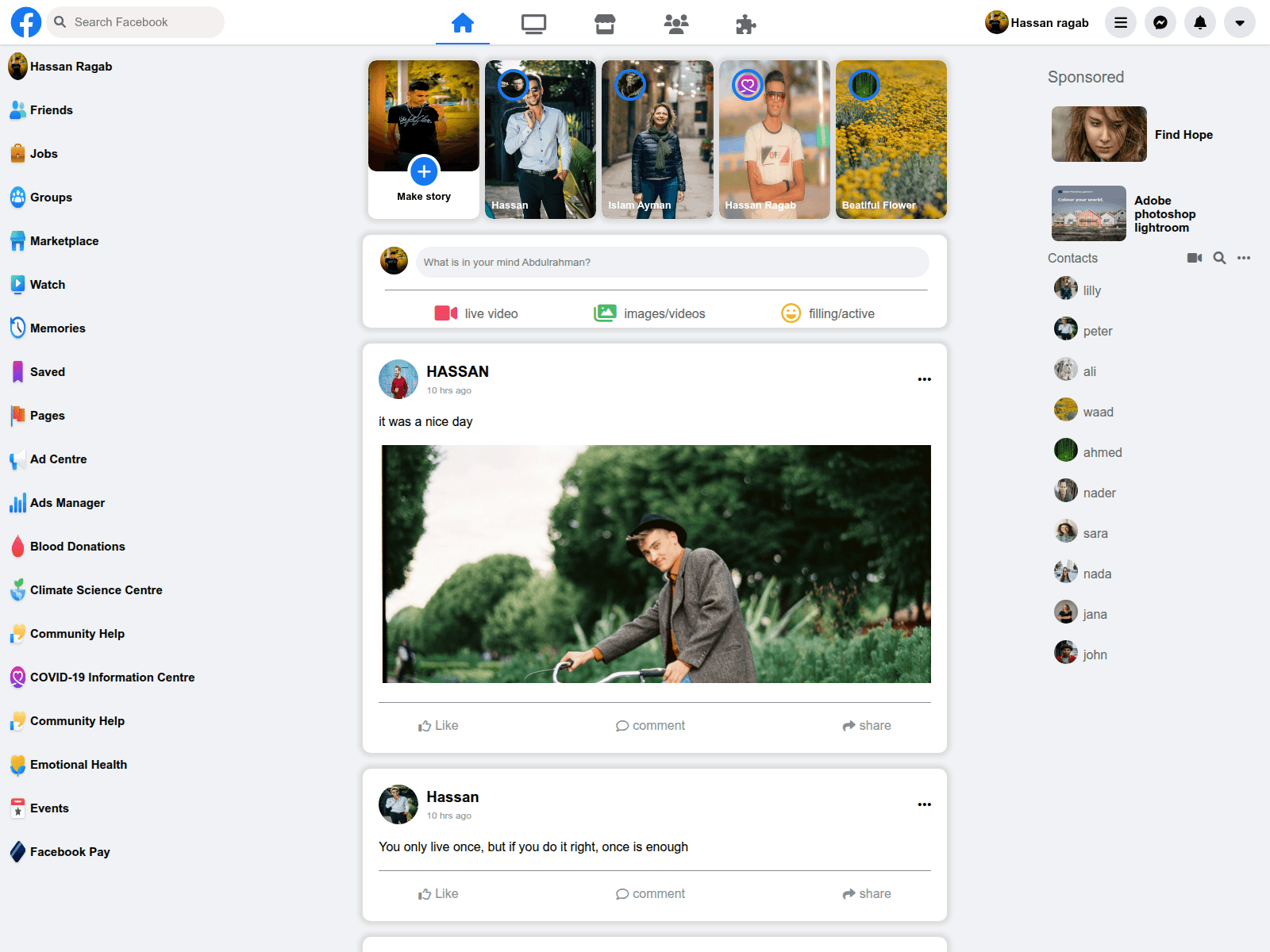The width and height of the screenshot is (1270, 952).
Task: Open the Gaming puzzle piece tab
Action: click(746, 25)
